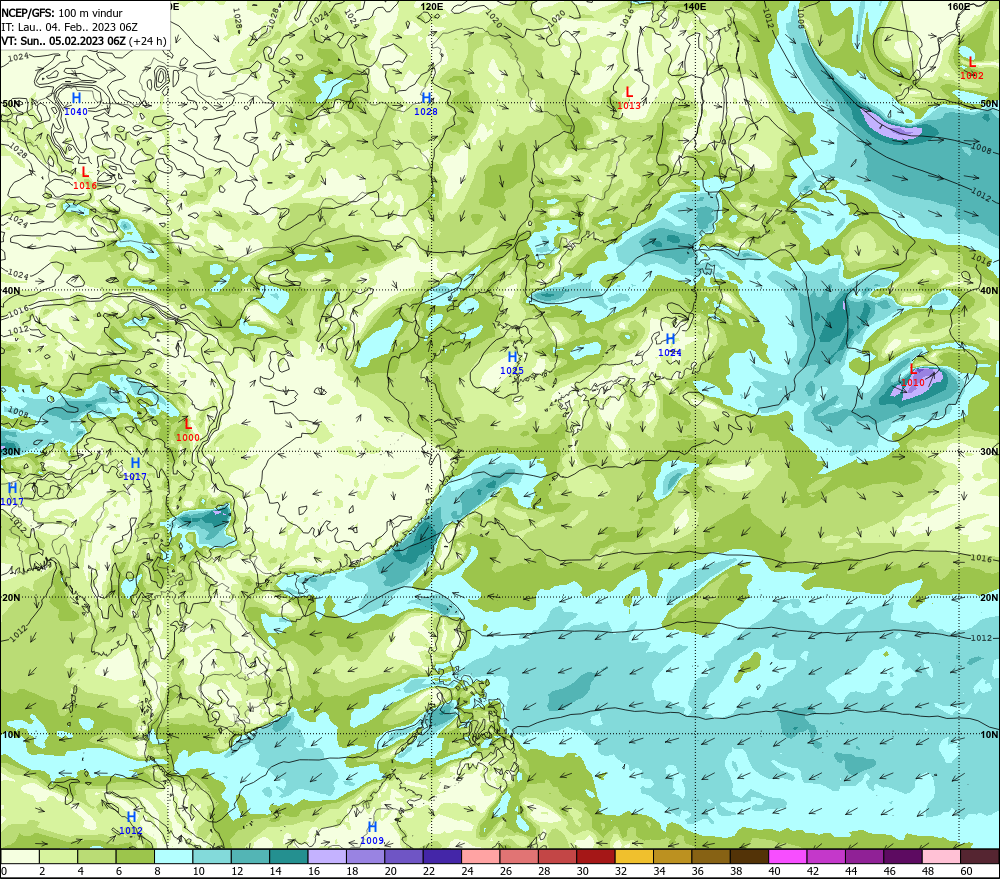Pick the olive green 6–8 legend swatch

pos(135,856)
